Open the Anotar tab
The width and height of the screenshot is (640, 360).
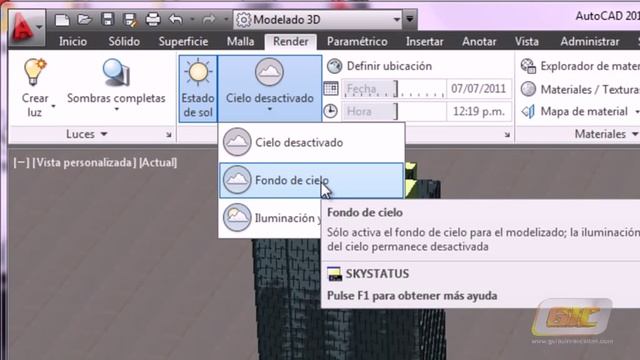(x=479, y=41)
